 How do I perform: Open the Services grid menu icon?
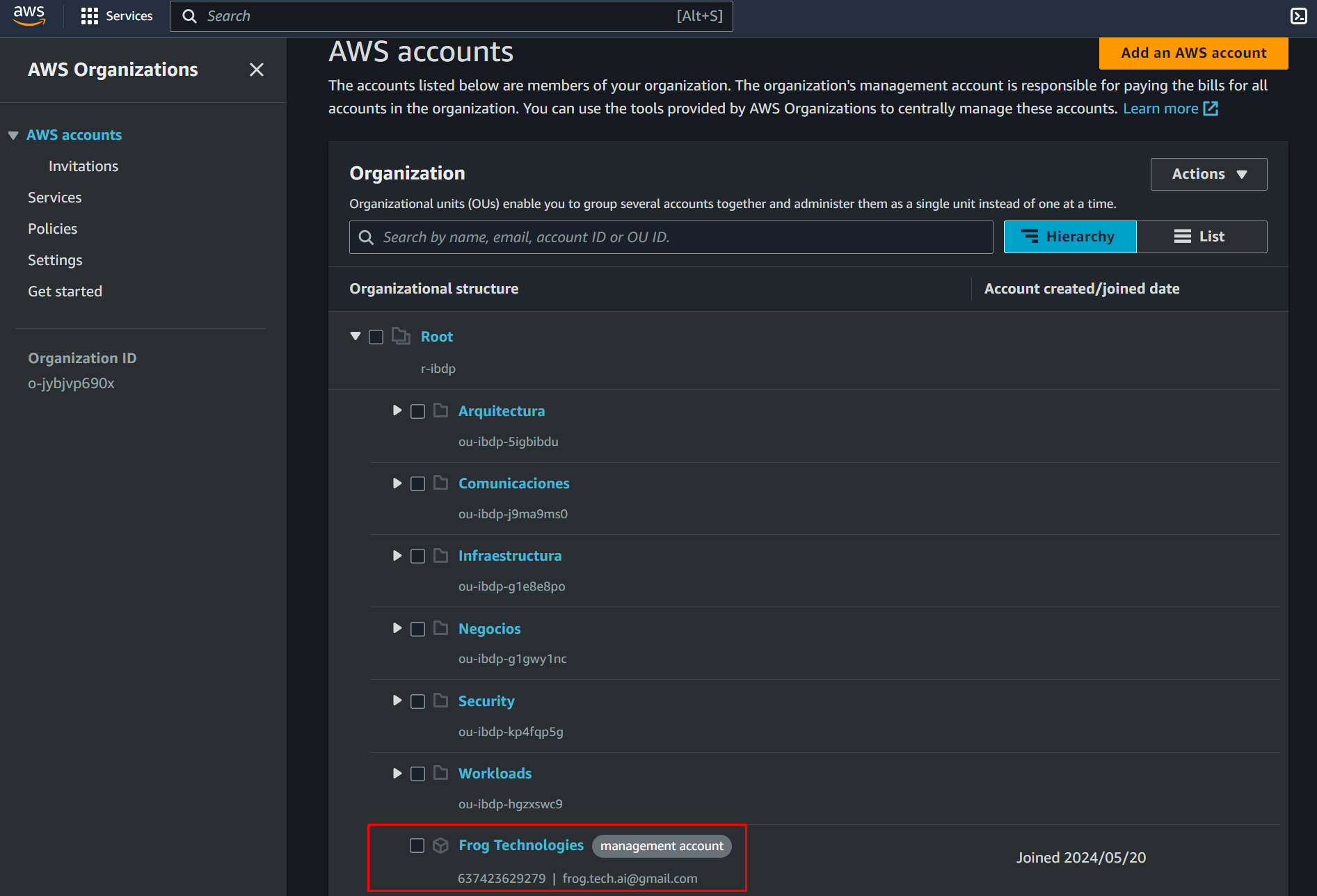(89, 16)
